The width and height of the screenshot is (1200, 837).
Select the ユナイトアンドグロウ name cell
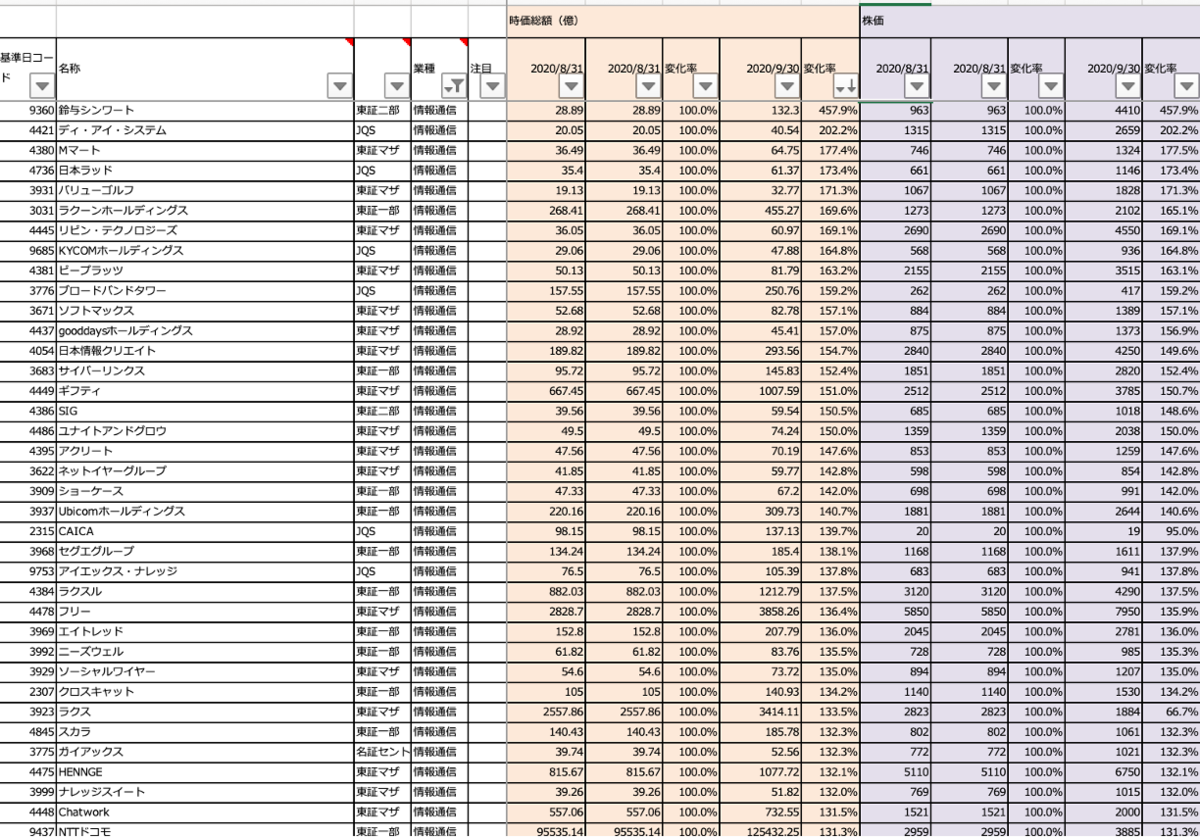pyautogui.click(x=205, y=430)
